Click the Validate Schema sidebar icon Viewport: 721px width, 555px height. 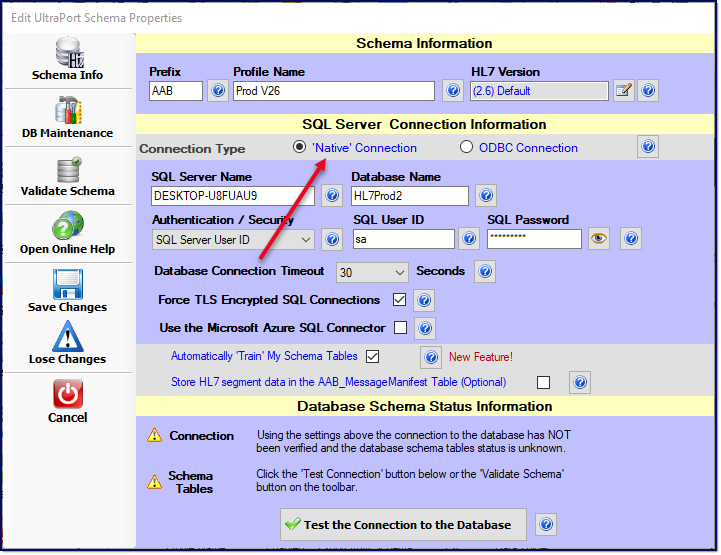pos(68,170)
